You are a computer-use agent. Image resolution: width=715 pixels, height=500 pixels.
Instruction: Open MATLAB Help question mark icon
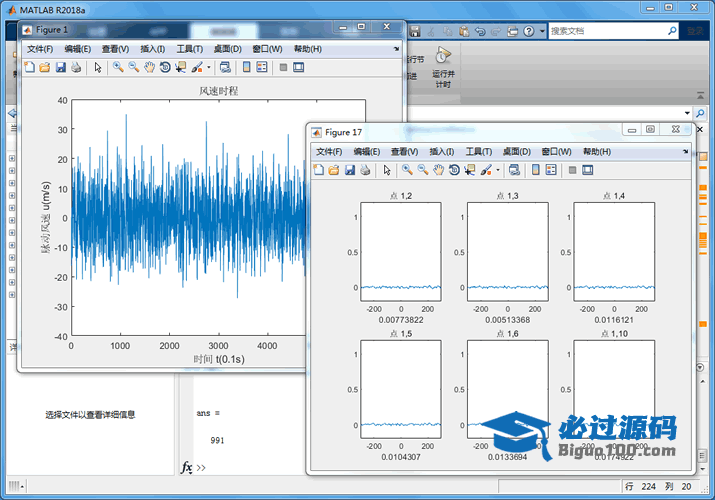tap(528, 31)
